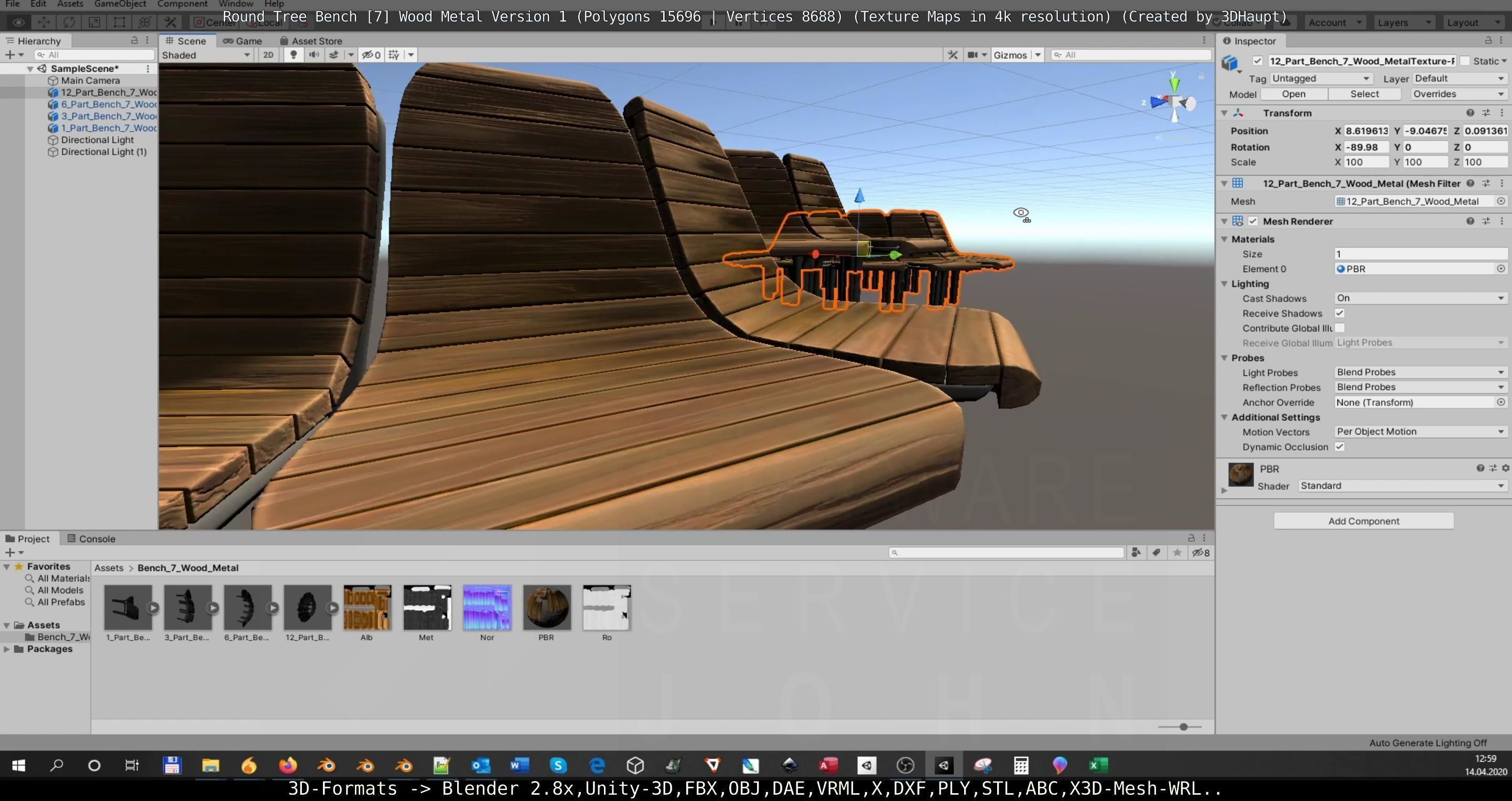Toggle 2D view mode in Scene

click(x=268, y=55)
